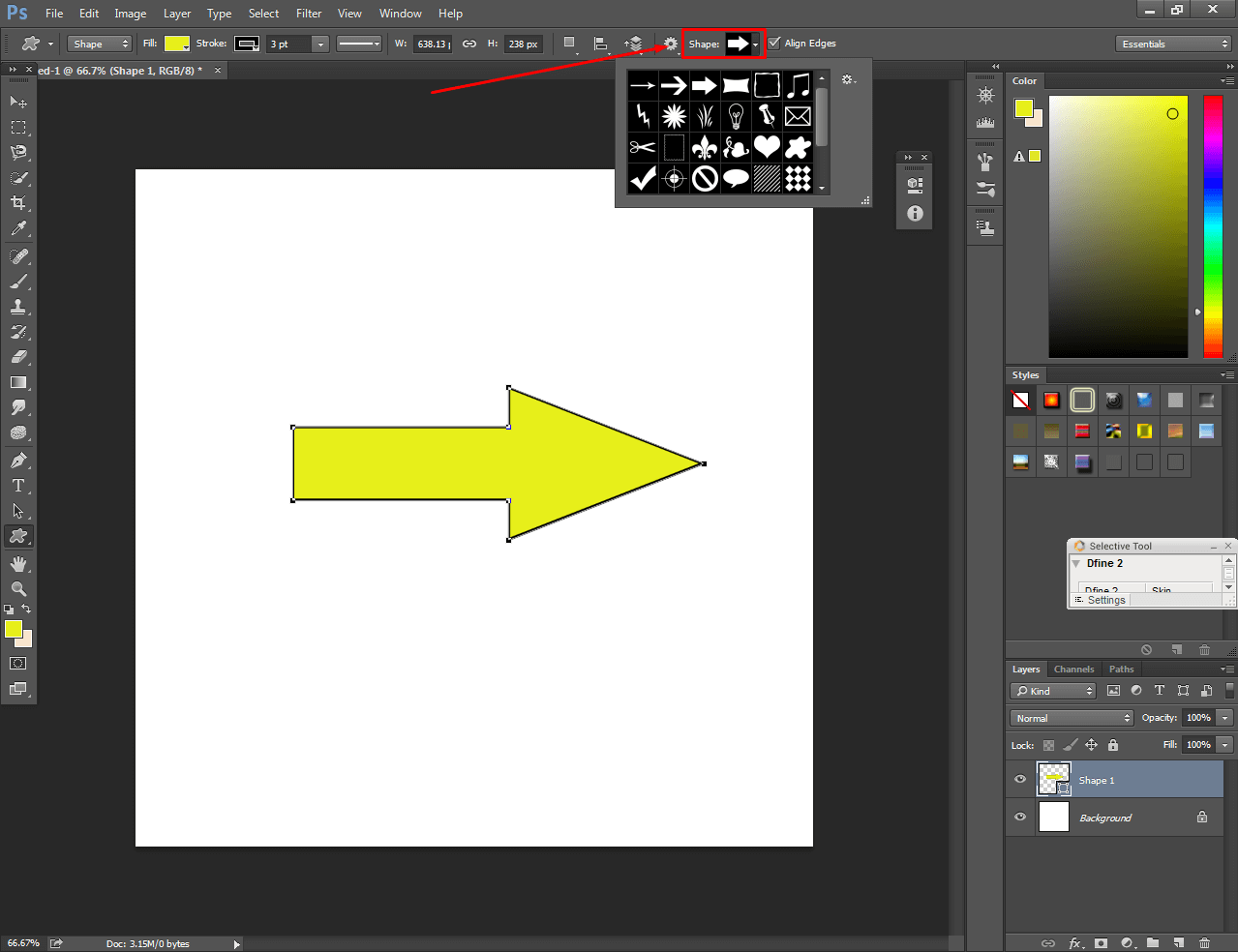The image size is (1238, 952).
Task: Open the blending mode dropdown showing Normal
Action: click(x=1071, y=717)
